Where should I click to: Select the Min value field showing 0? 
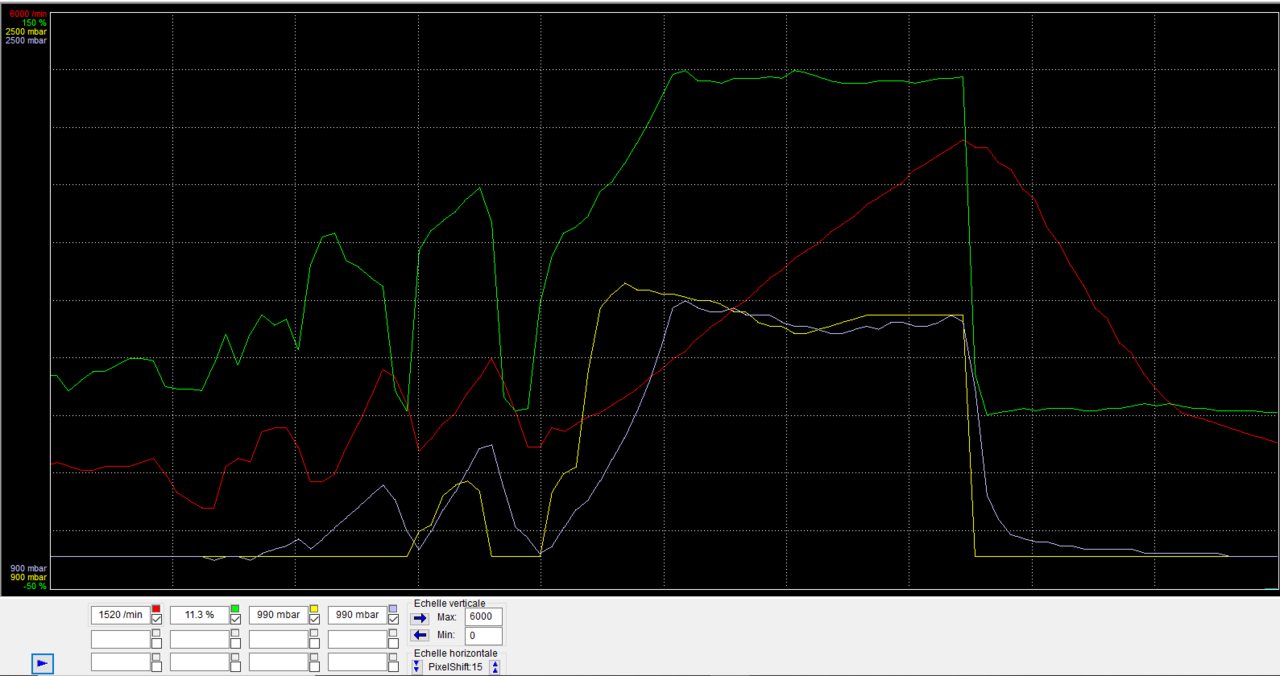pyautogui.click(x=482, y=635)
